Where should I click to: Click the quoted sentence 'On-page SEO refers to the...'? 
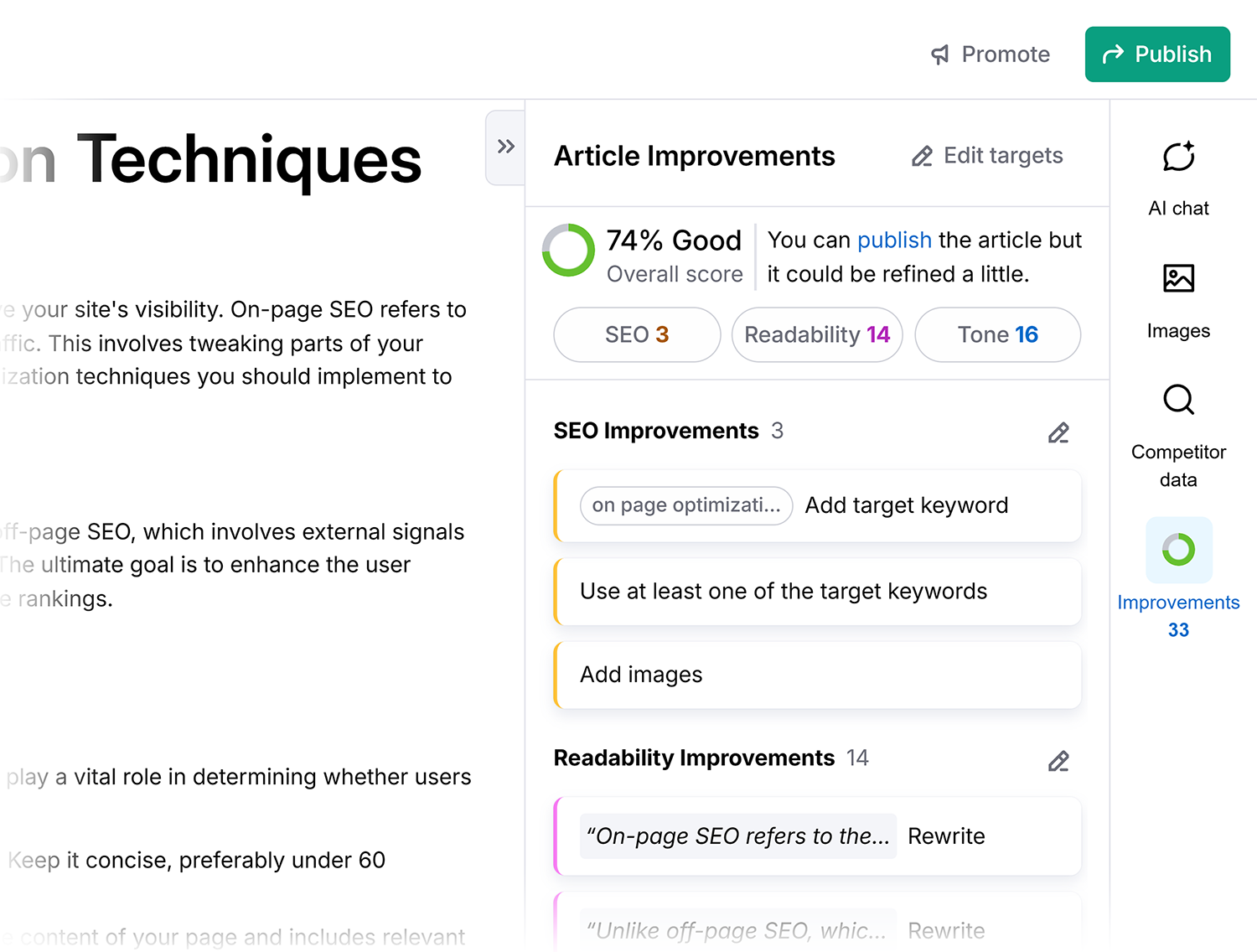coord(738,836)
